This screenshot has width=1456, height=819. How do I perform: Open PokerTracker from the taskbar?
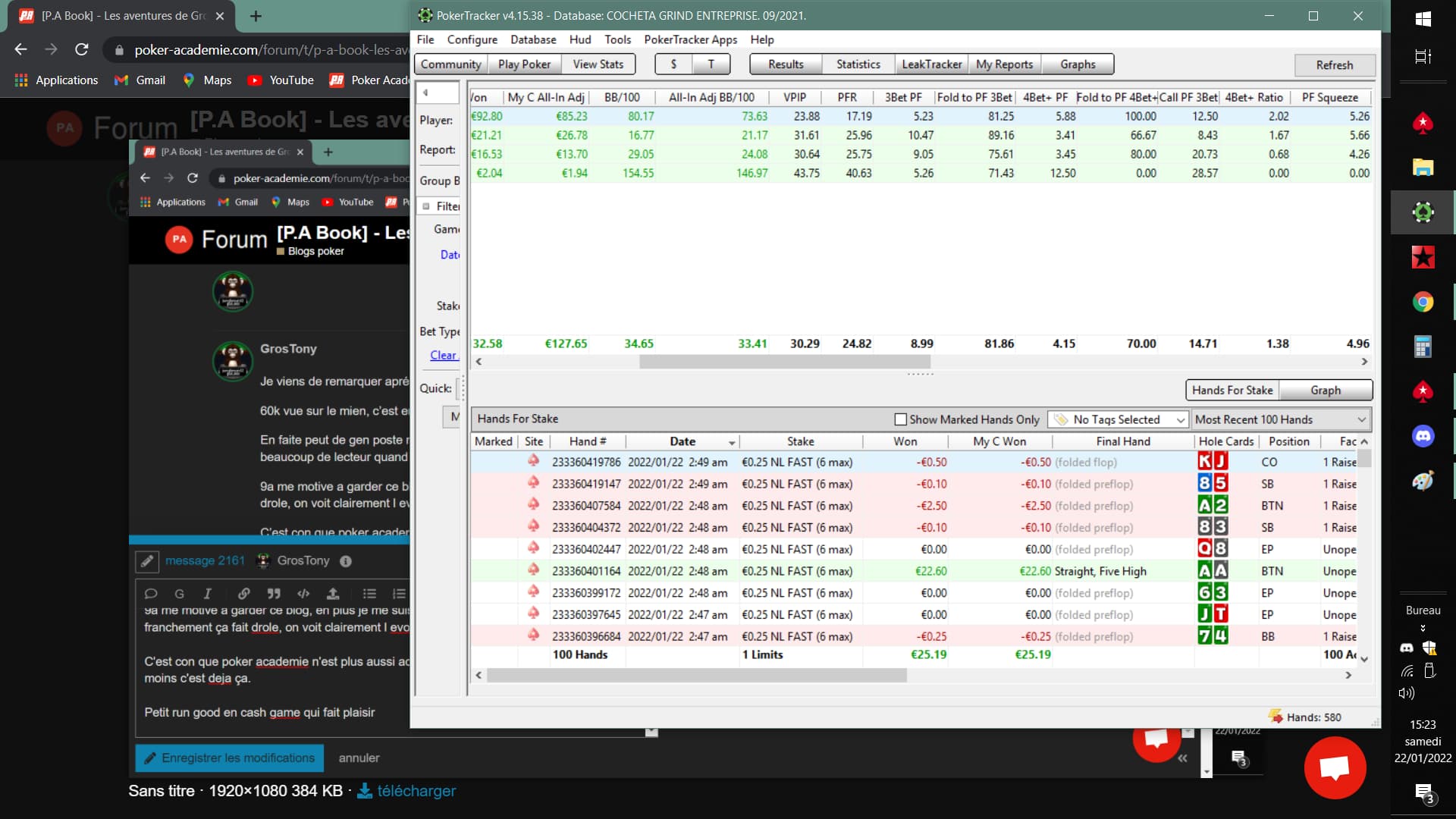click(1423, 212)
